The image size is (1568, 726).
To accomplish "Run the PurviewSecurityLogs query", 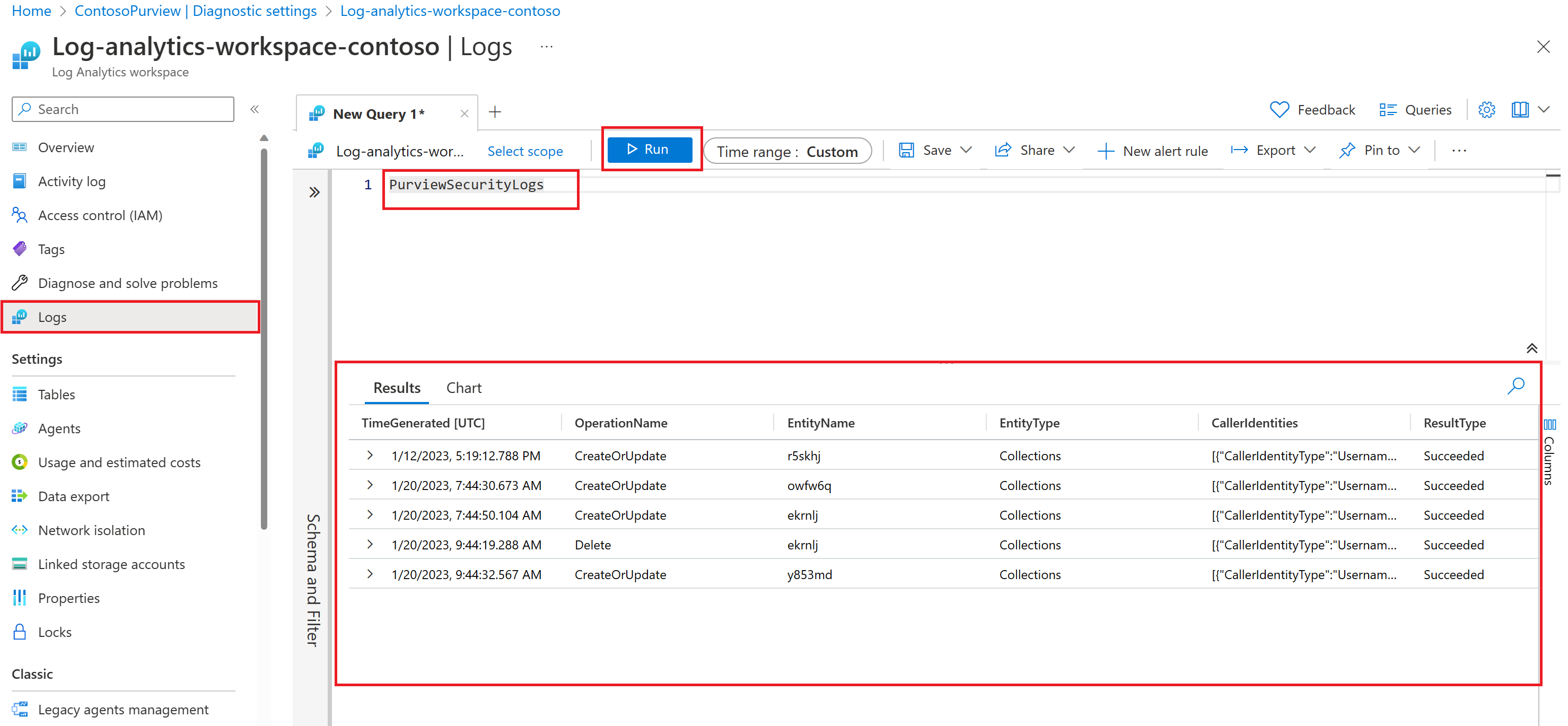I will click(650, 150).
